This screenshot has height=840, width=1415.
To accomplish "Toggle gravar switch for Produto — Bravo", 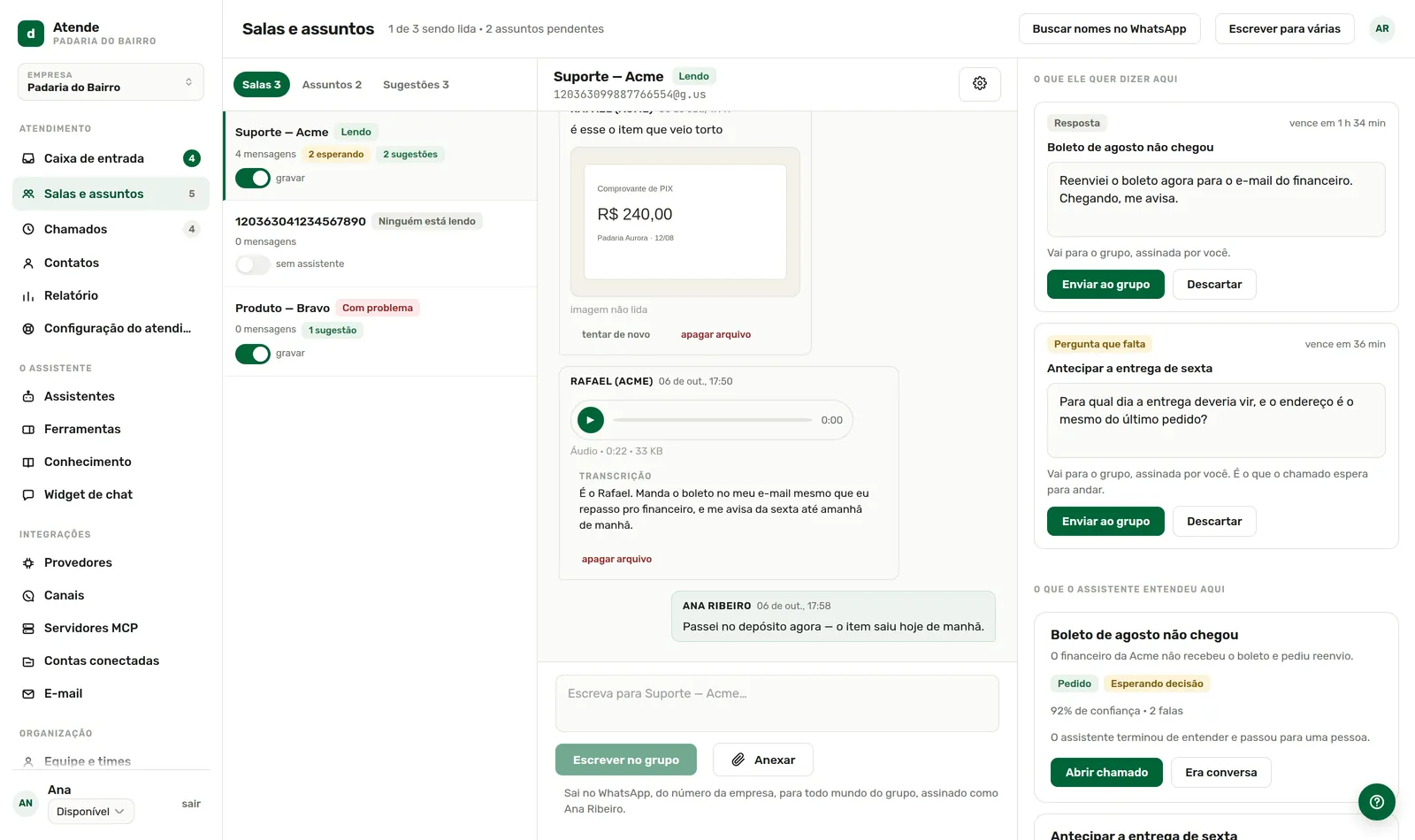I will tap(253, 354).
